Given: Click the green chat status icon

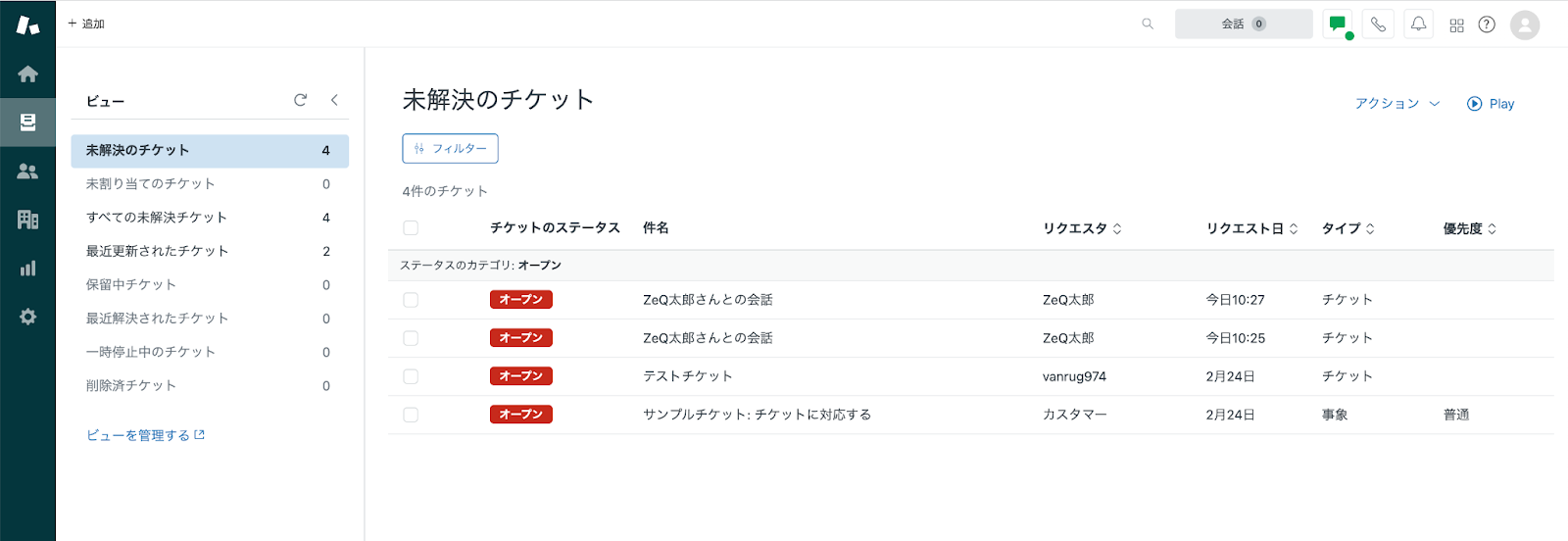Looking at the screenshot, I should [1338, 25].
